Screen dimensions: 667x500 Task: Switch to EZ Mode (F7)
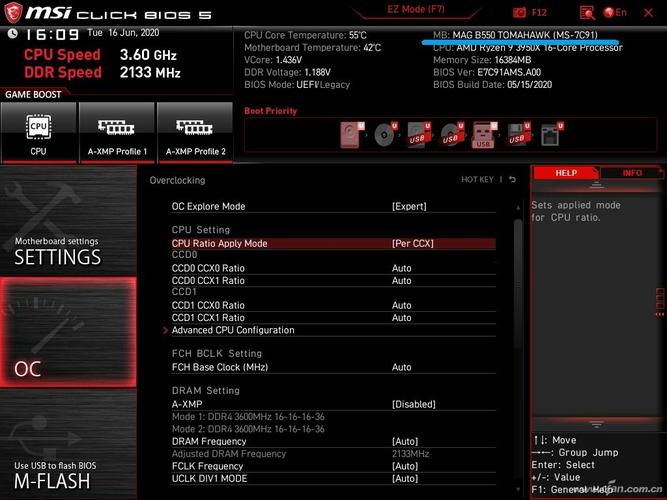tap(416, 9)
